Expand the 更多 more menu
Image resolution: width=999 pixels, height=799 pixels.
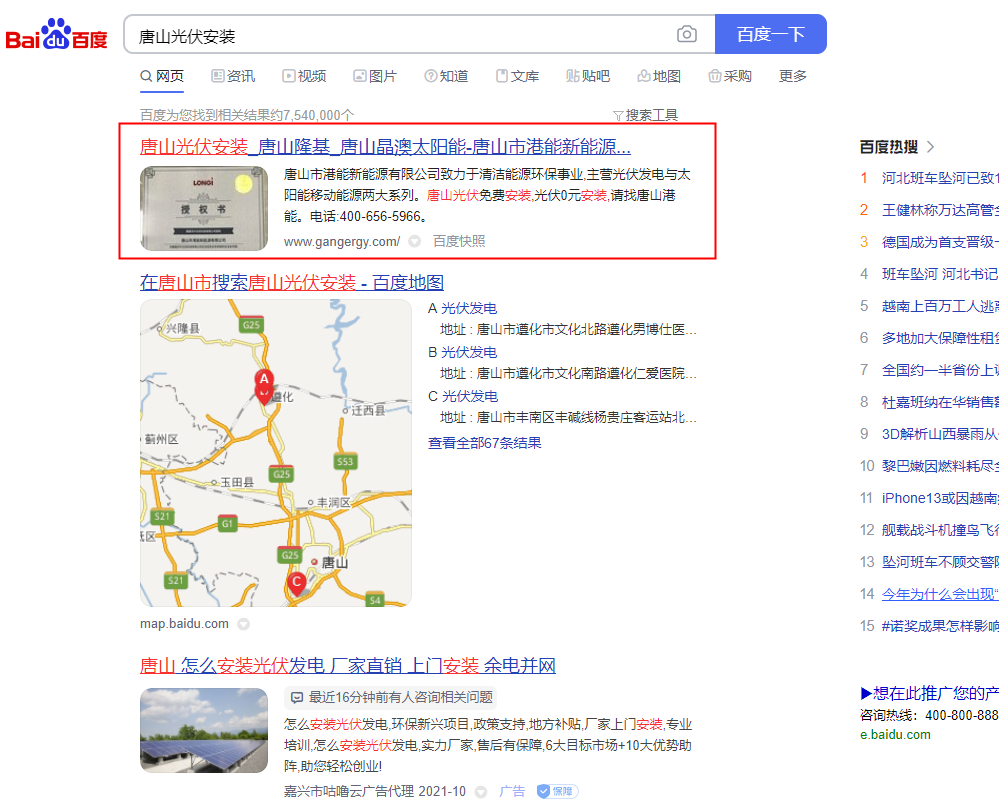point(792,76)
